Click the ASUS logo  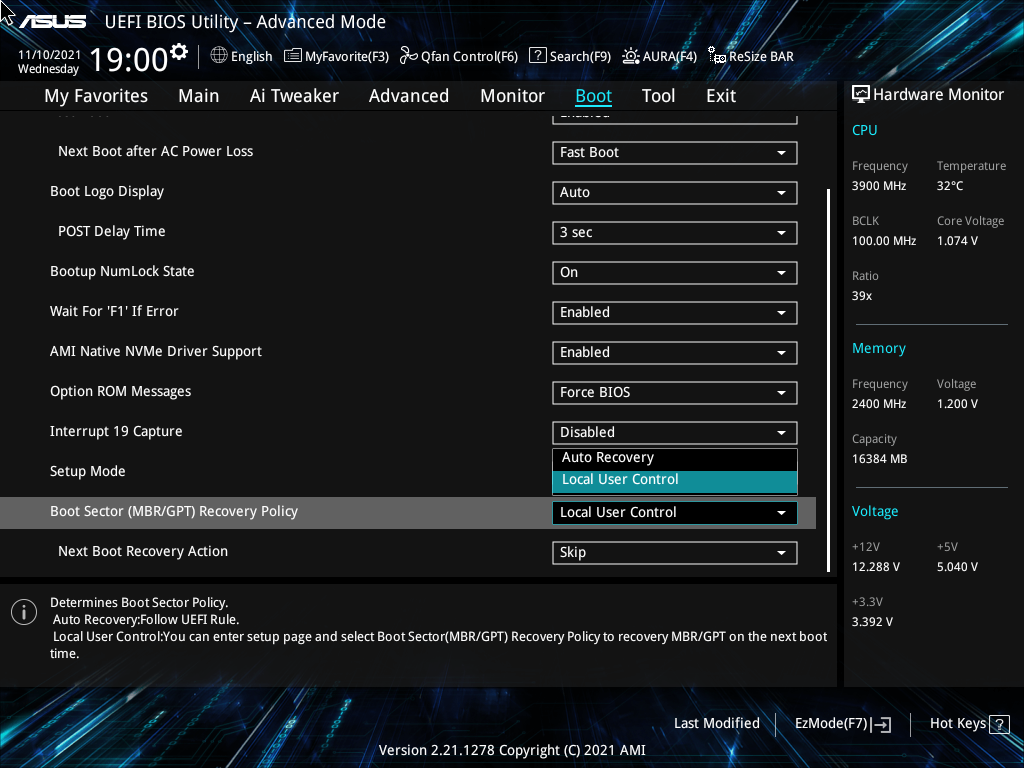(x=52, y=22)
